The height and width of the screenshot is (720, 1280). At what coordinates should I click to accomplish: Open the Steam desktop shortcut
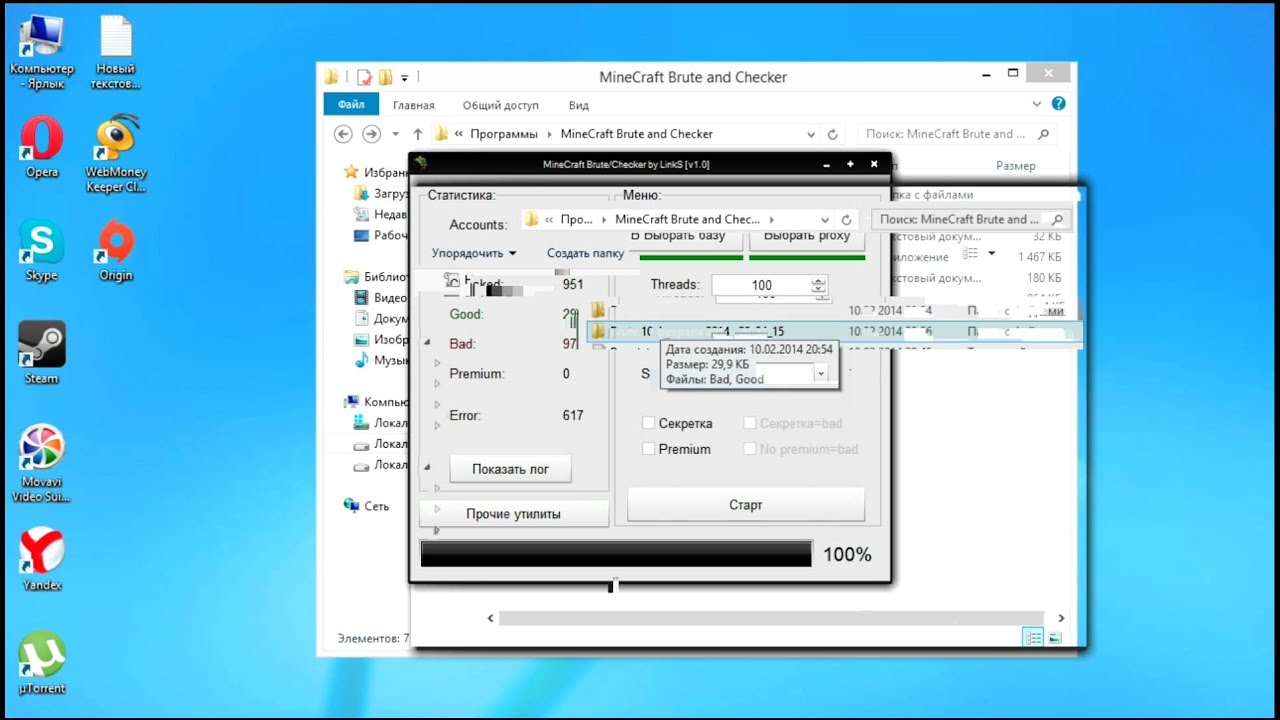pos(42,352)
